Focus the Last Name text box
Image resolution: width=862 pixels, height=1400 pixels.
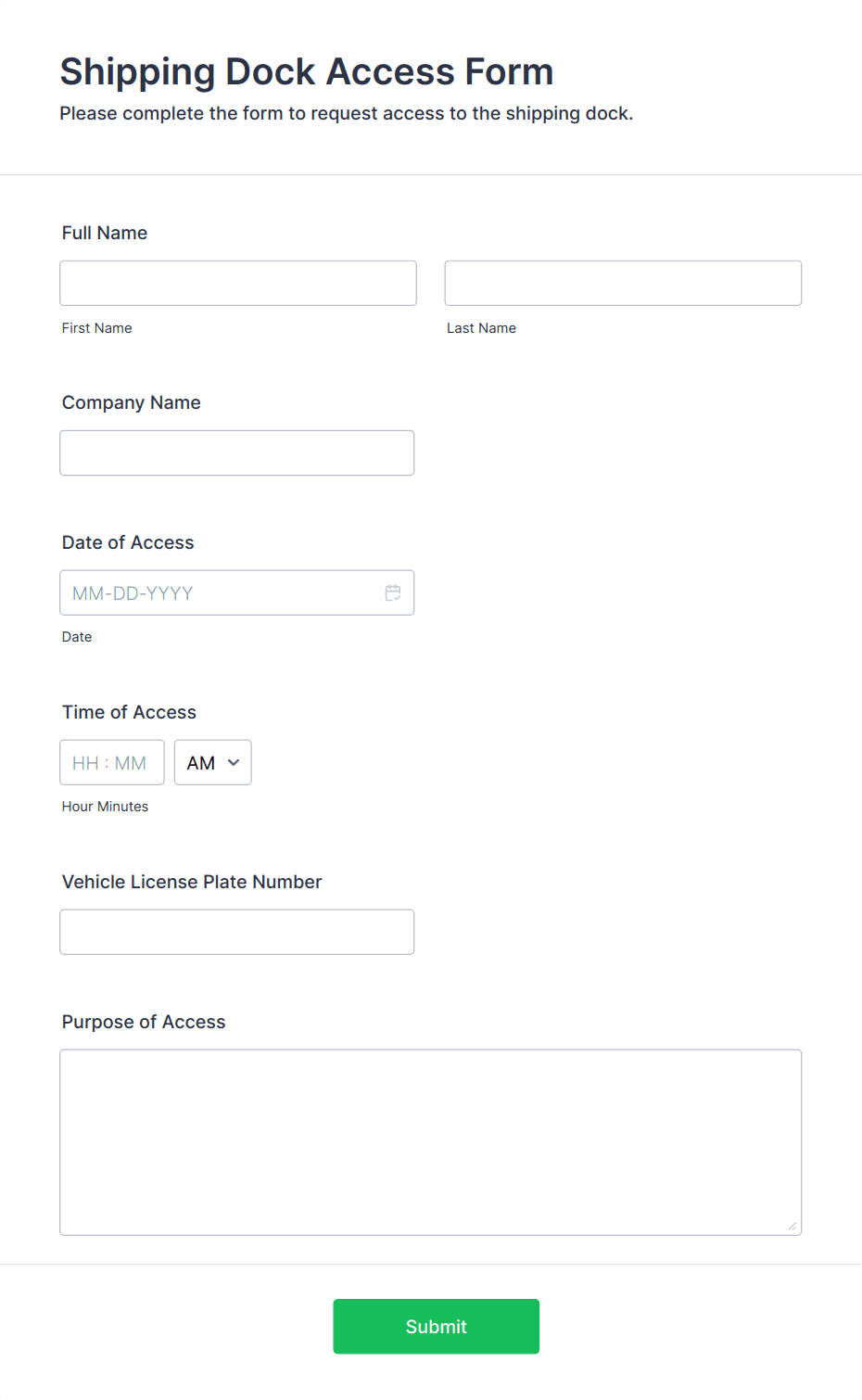(623, 283)
